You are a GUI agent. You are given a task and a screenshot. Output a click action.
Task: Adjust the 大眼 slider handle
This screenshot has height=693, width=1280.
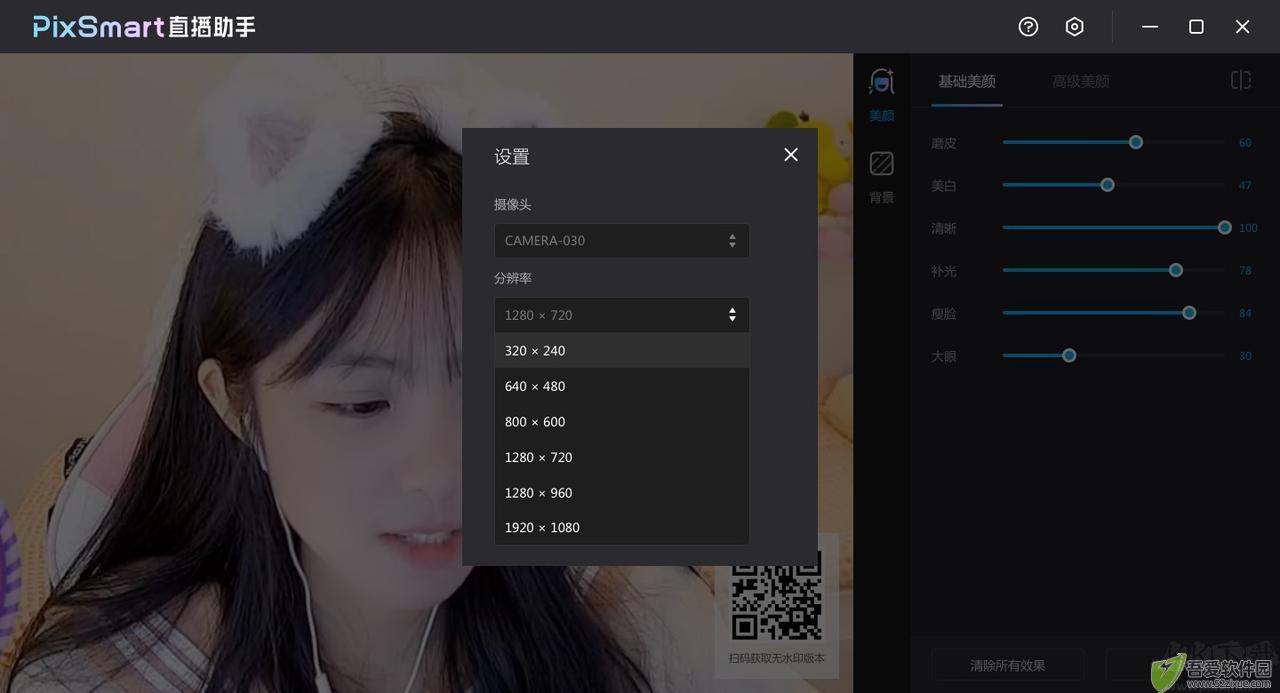pyautogui.click(x=1069, y=356)
